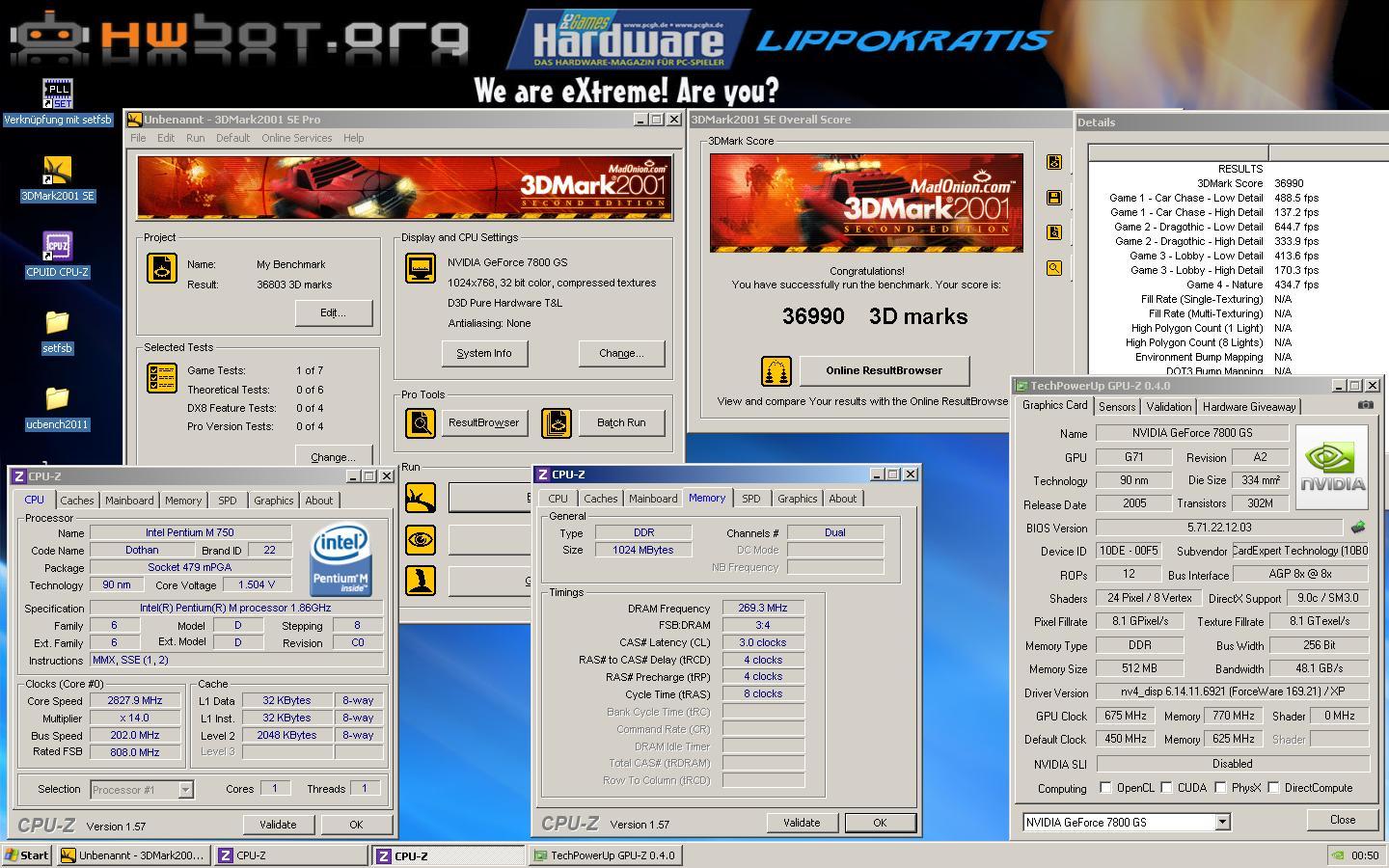Click the third export icon in score window
The image size is (1389, 868).
click(1054, 232)
